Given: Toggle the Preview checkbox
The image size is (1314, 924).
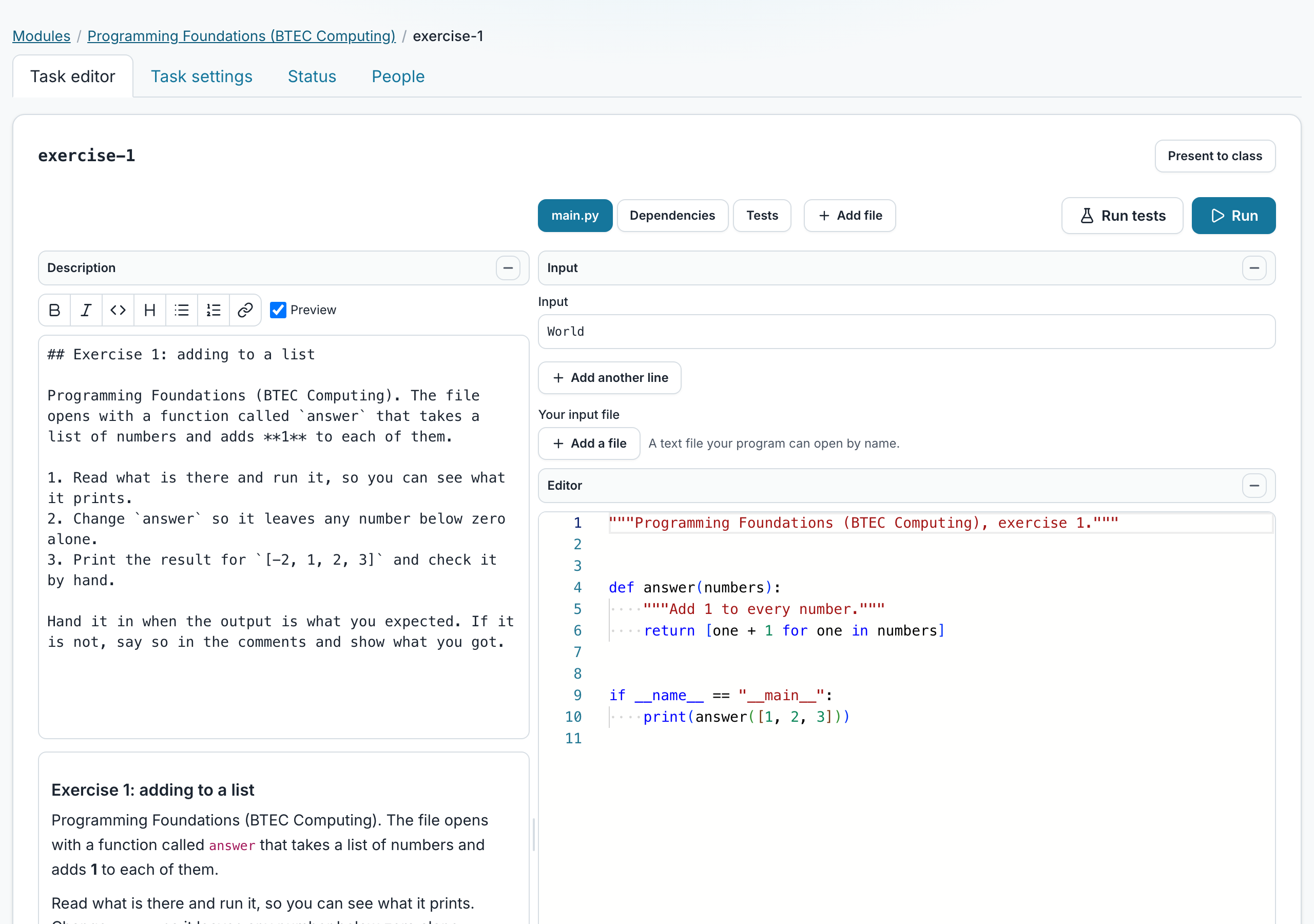Looking at the screenshot, I should 278,310.
